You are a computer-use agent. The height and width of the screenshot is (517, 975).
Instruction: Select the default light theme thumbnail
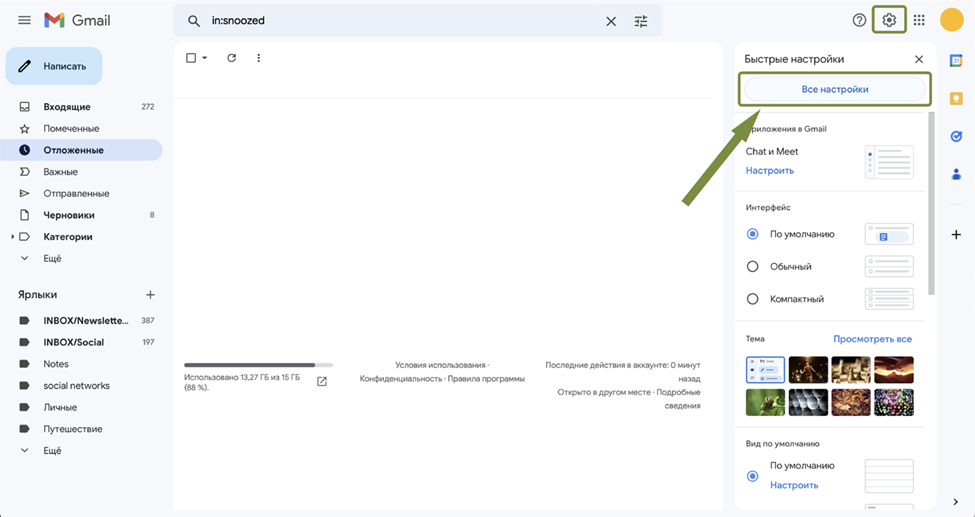point(765,370)
